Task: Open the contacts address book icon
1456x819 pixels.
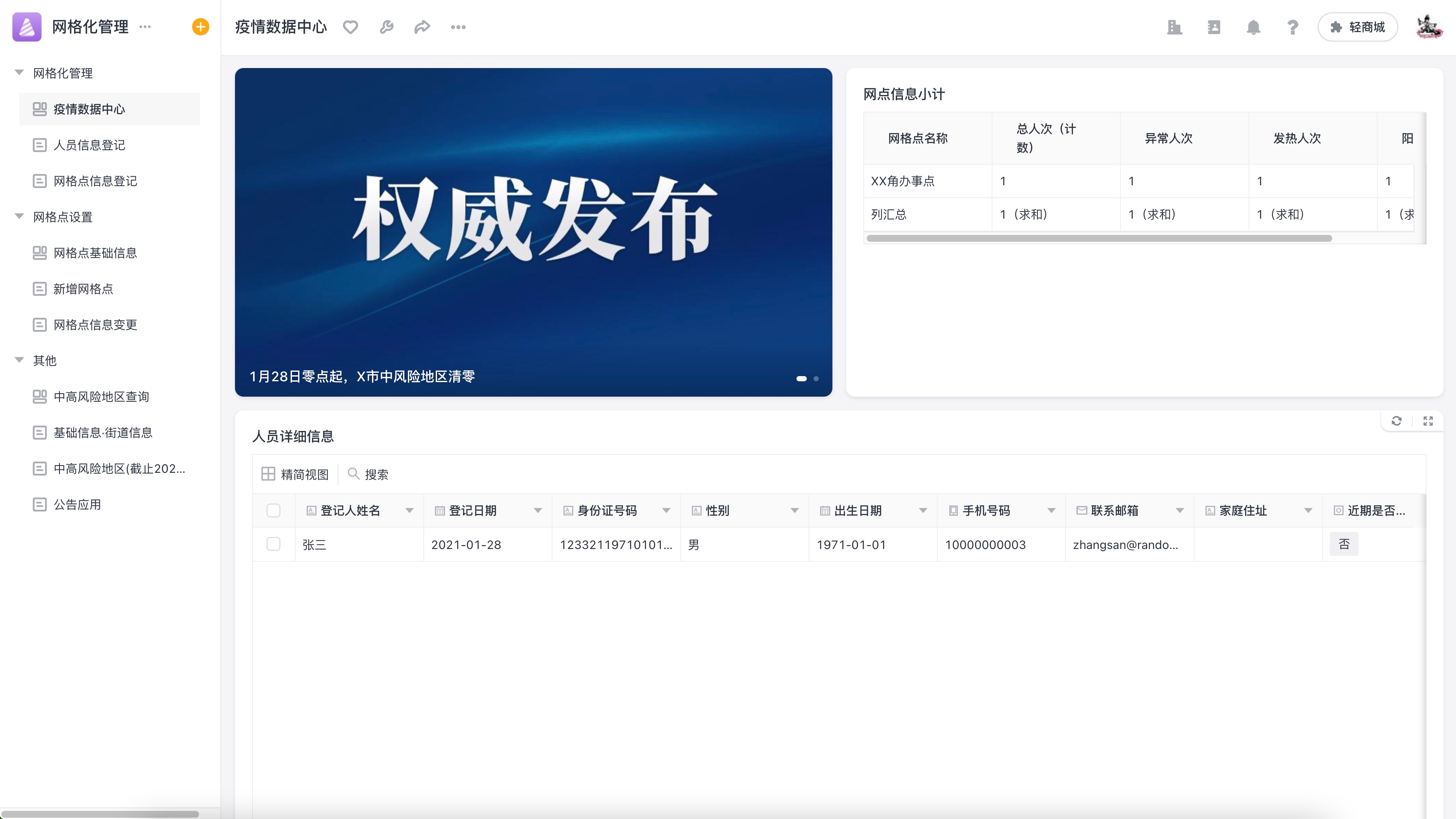Action: 1213,27
